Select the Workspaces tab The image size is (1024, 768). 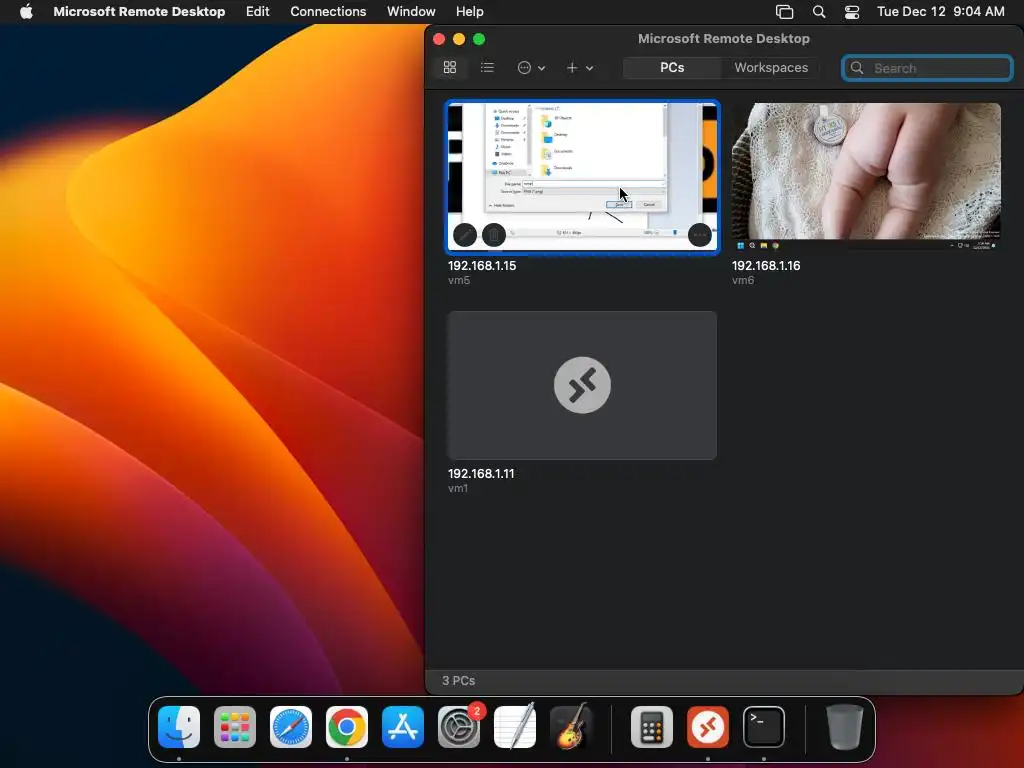771,68
